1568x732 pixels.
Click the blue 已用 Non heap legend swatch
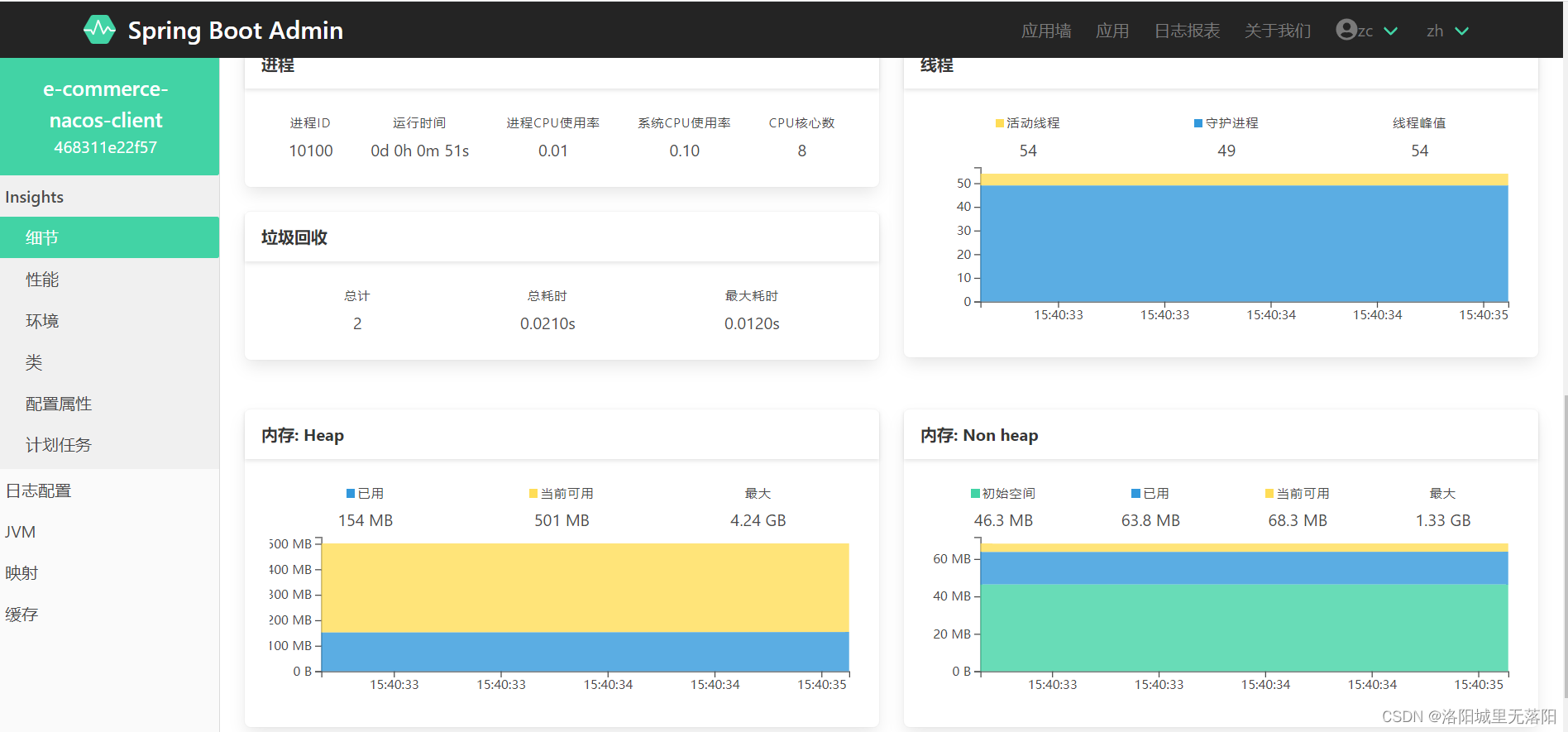pos(1135,494)
